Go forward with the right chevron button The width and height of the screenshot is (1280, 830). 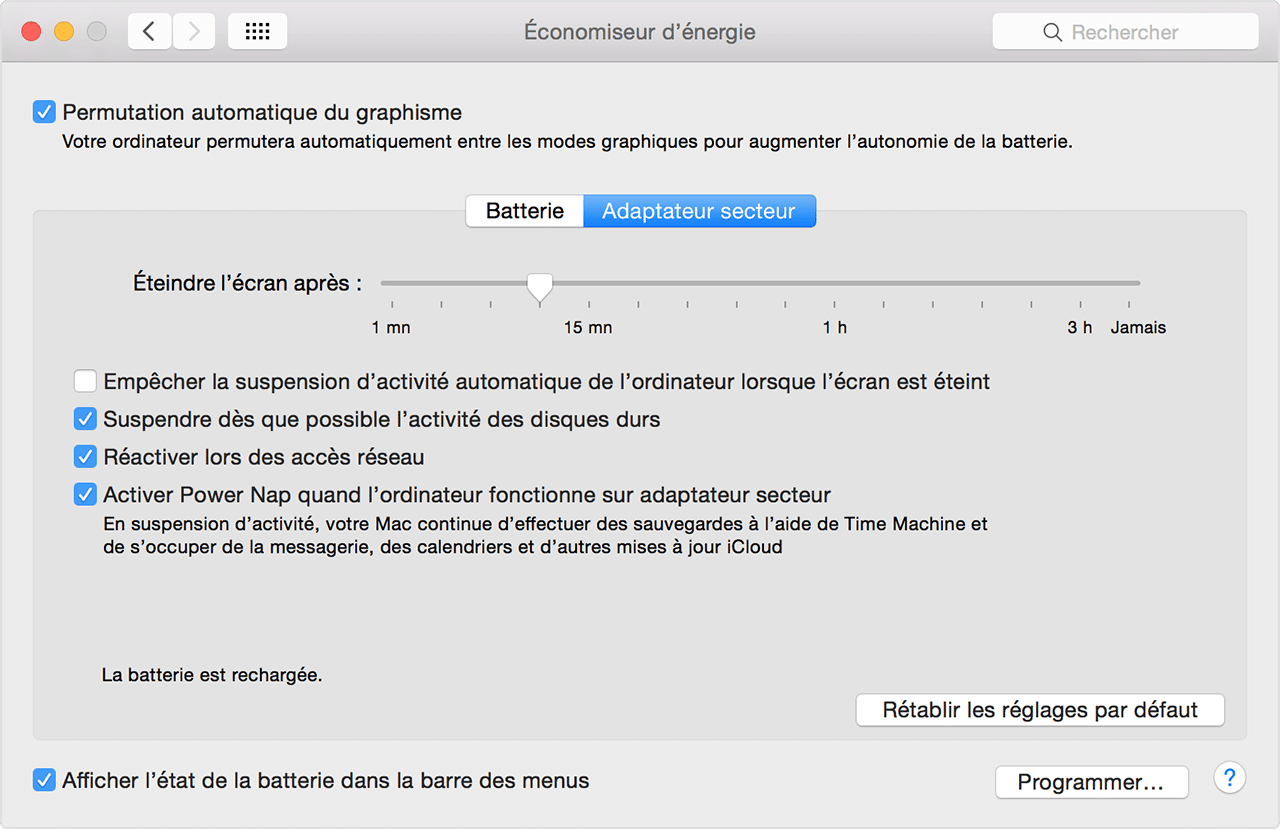(x=194, y=32)
